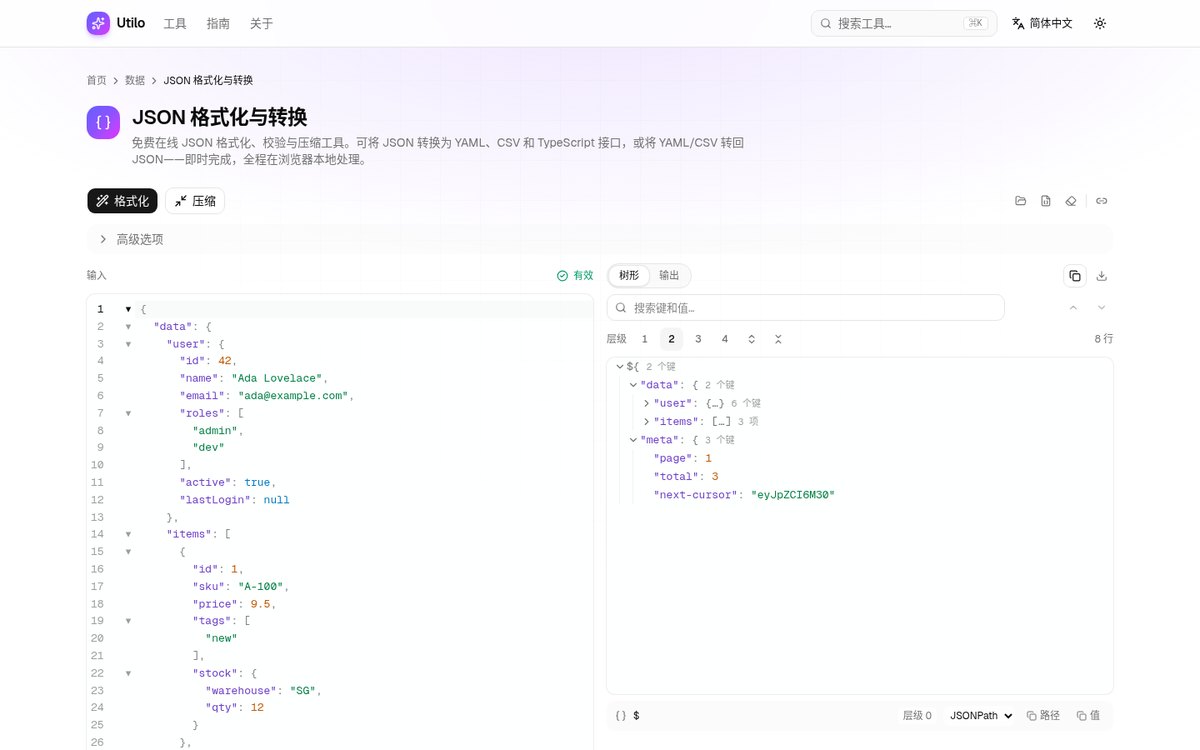The image size is (1200, 750).
Task: Set tree depth level 4
Action: pos(725,339)
